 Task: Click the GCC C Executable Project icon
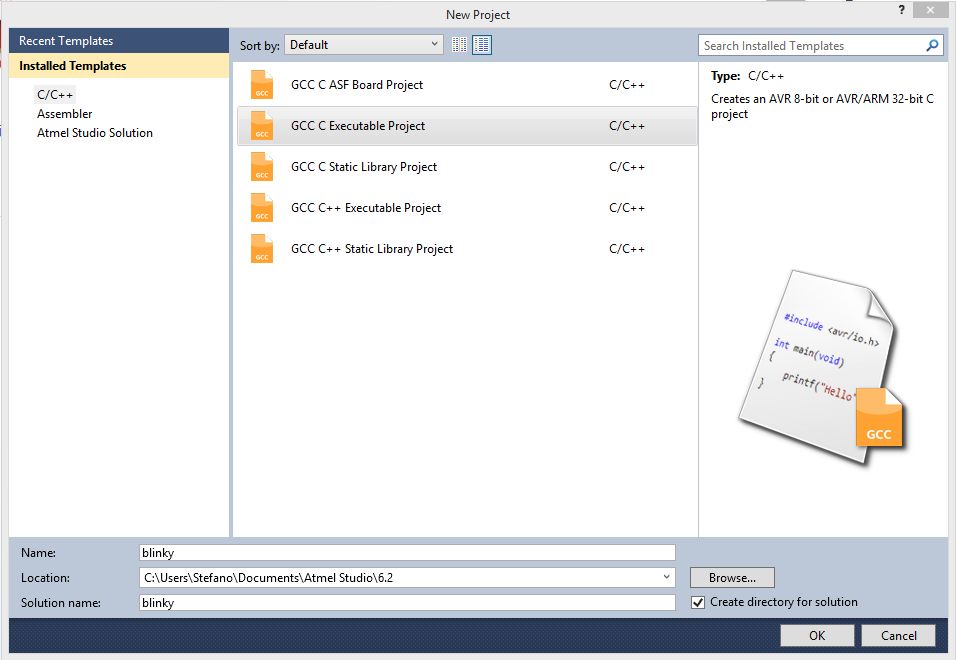click(x=262, y=126)
